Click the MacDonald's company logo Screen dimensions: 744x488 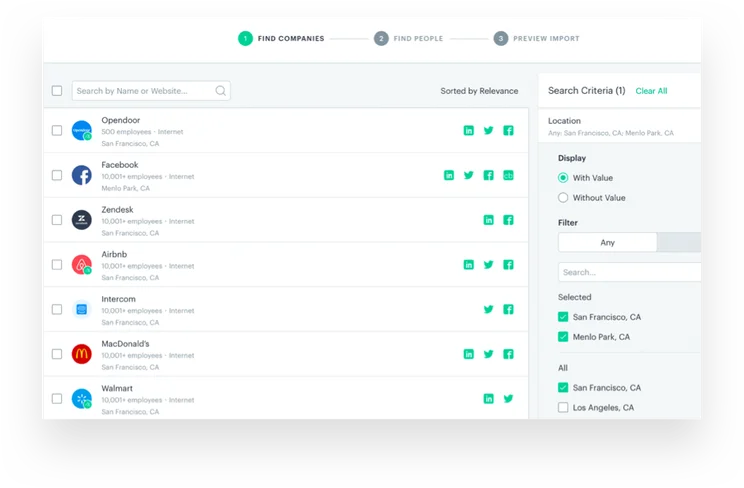pos(82,354)
